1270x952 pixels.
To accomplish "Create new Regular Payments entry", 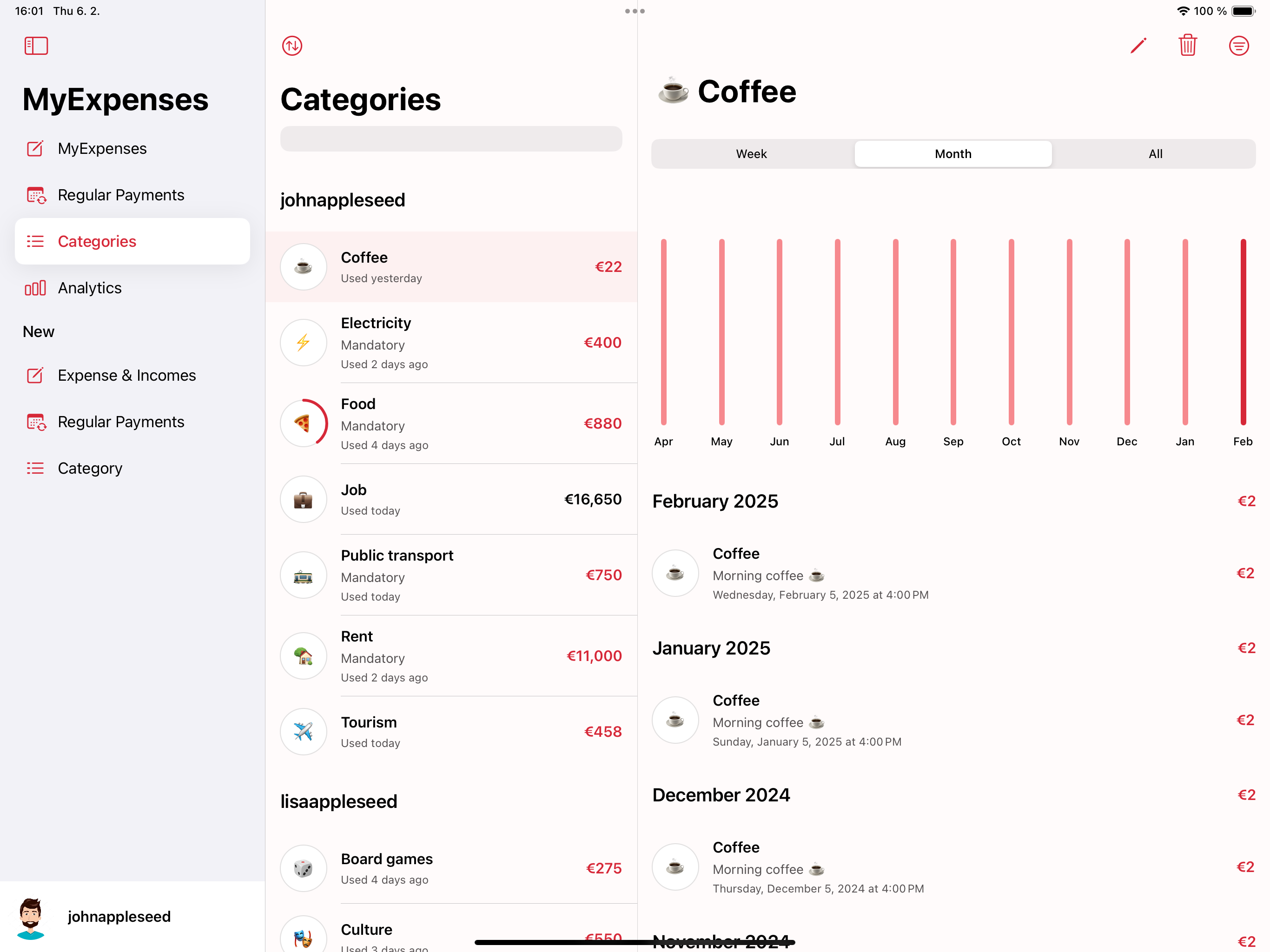I will tap(132, 422).
